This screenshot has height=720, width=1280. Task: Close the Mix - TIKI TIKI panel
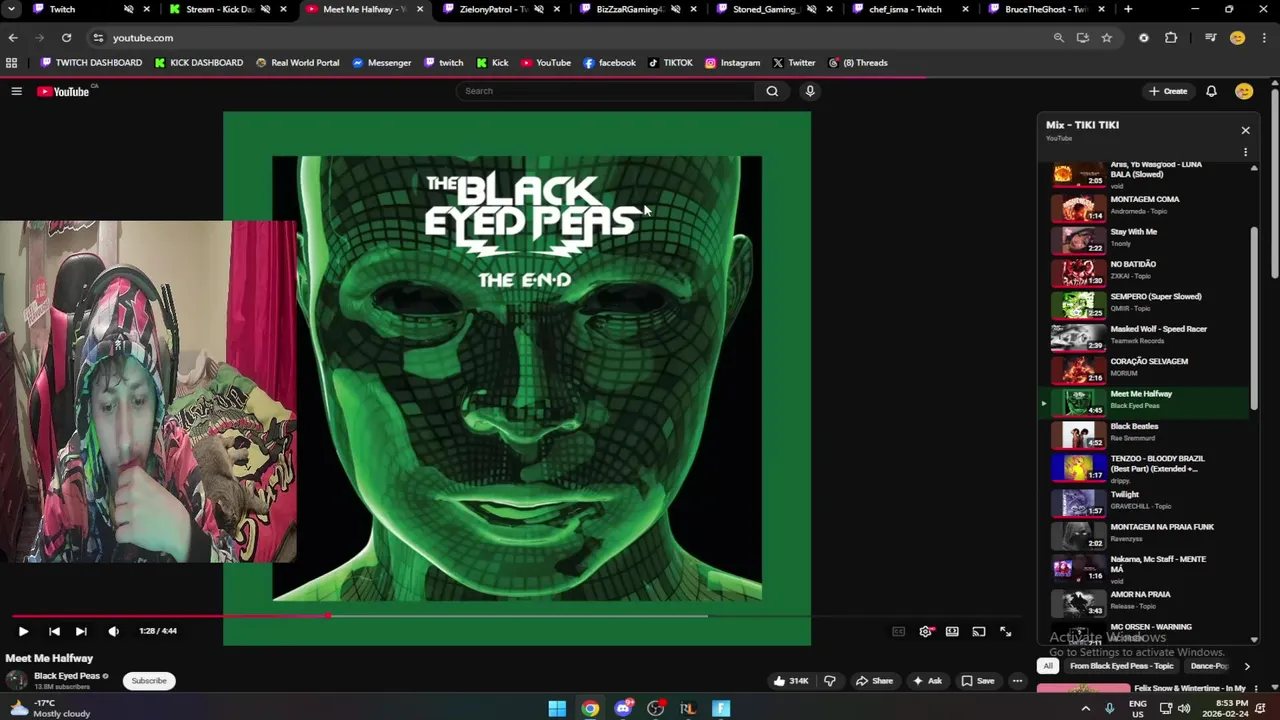point(1245,130)
